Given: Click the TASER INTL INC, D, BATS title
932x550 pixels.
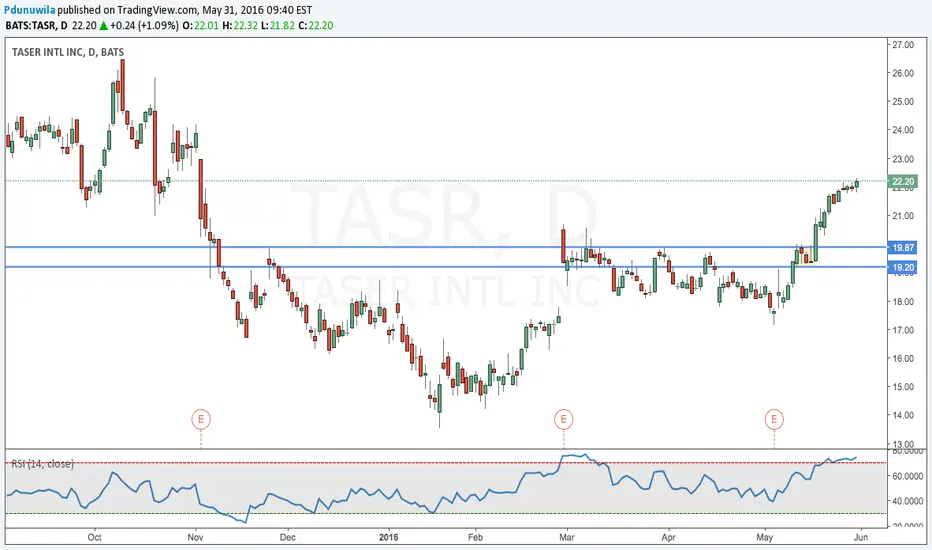Looking at the screenshot, I should (x=68, y=52).
